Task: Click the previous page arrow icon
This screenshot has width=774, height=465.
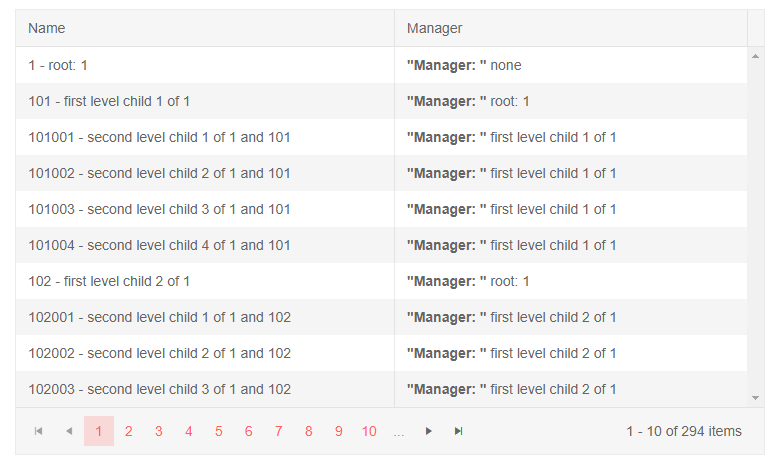Action: [69, 431]
